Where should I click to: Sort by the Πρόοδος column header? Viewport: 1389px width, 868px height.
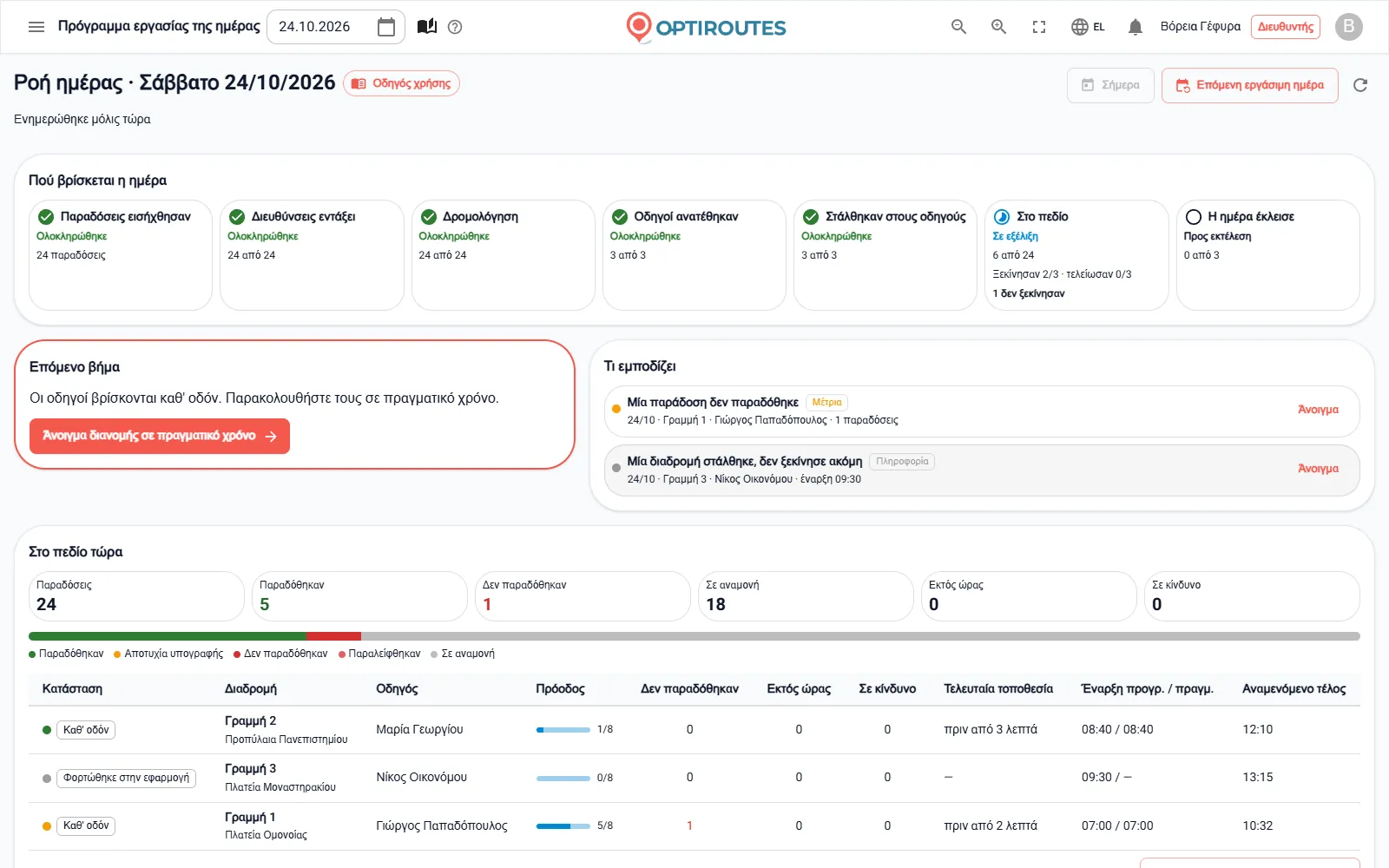pos(560,689)
